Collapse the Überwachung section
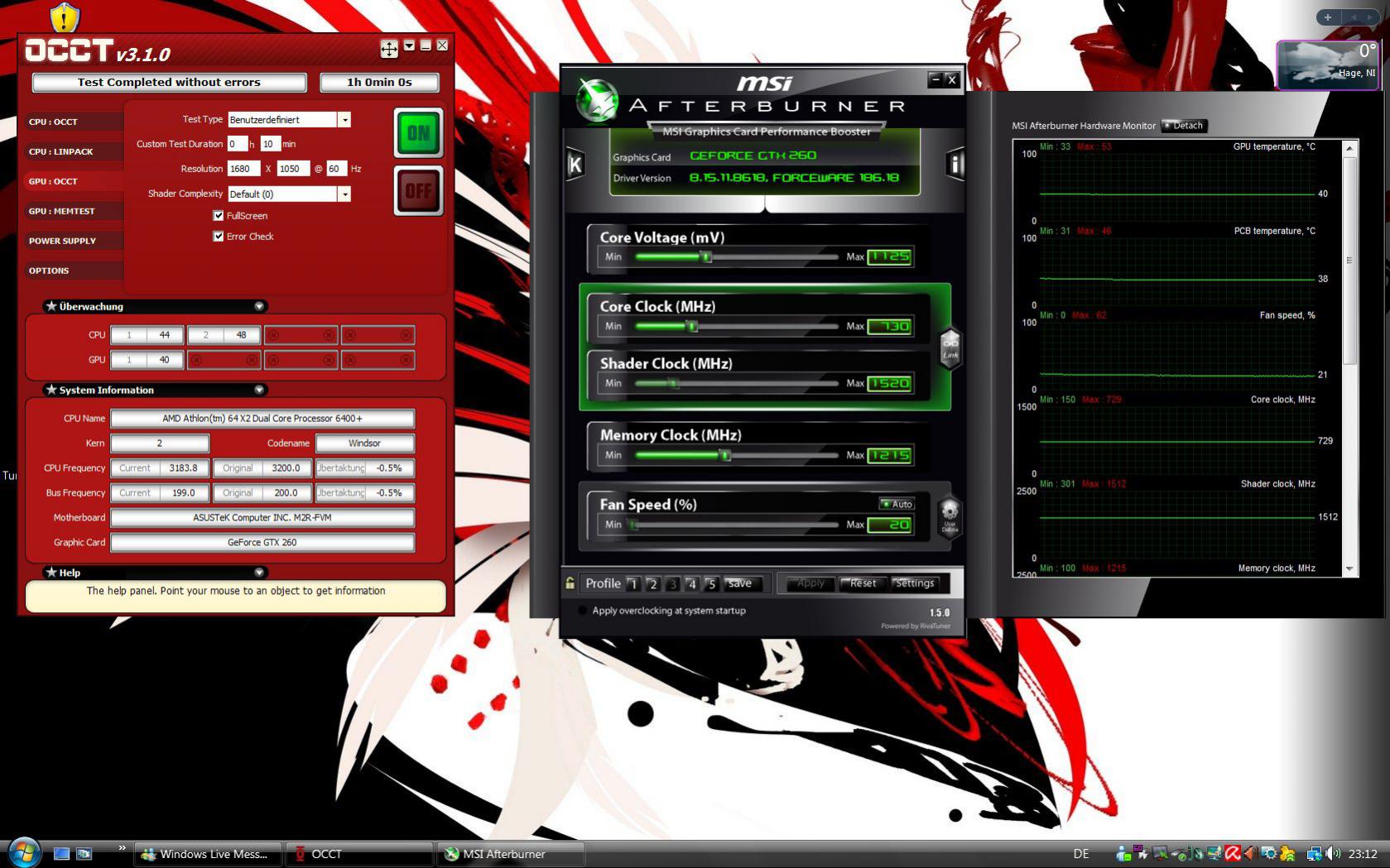The image size is (1390, 868). pyautogui.click(x=259, y=306)
